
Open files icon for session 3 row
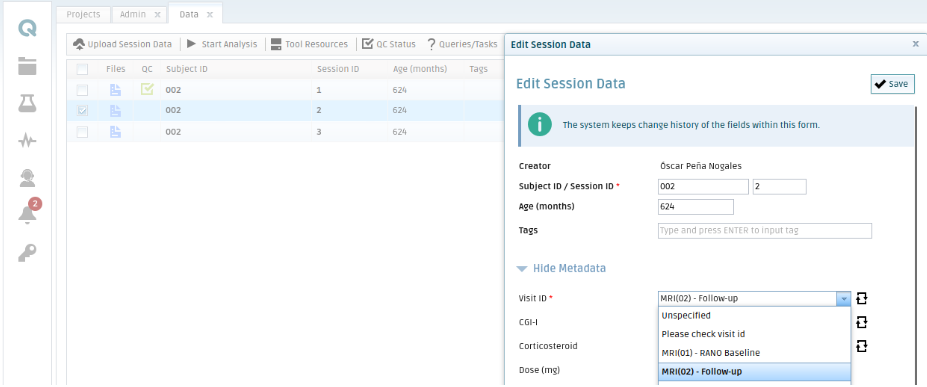[x=115, y=132]
